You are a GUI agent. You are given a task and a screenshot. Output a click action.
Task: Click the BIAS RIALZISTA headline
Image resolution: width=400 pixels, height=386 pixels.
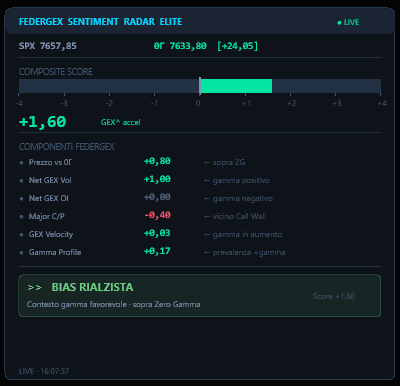92,287
